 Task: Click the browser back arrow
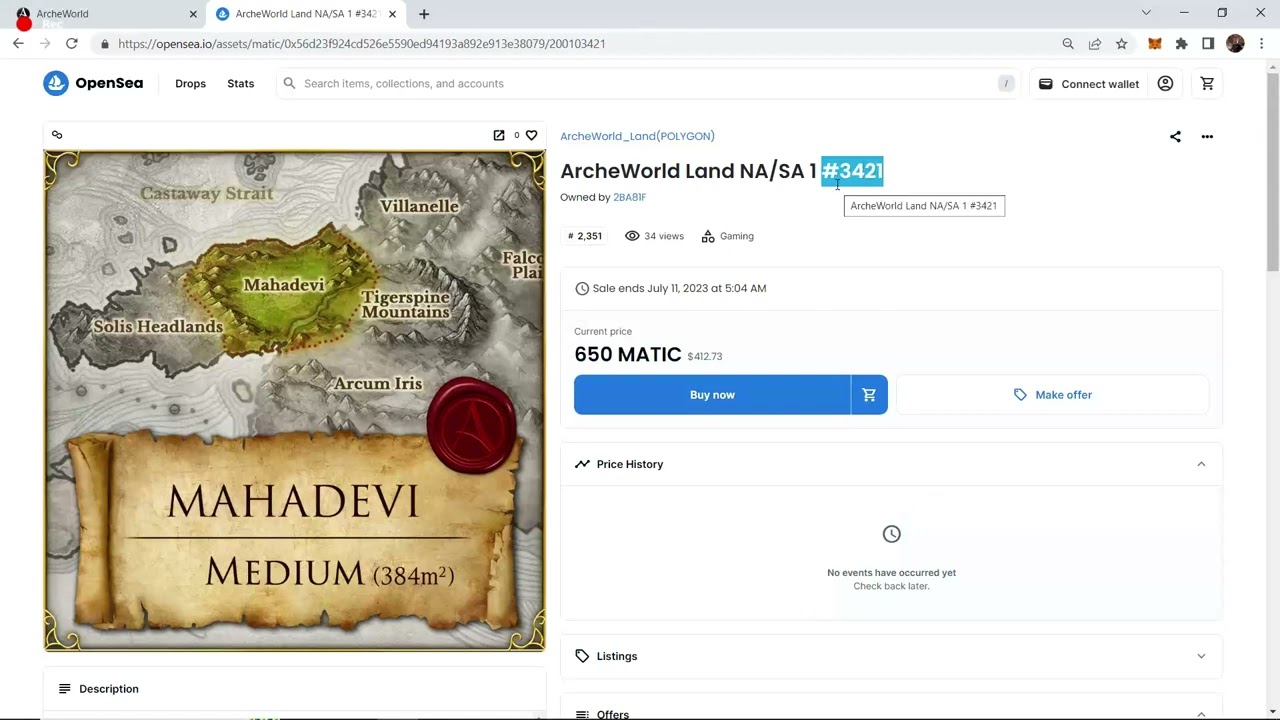(18, 44)
